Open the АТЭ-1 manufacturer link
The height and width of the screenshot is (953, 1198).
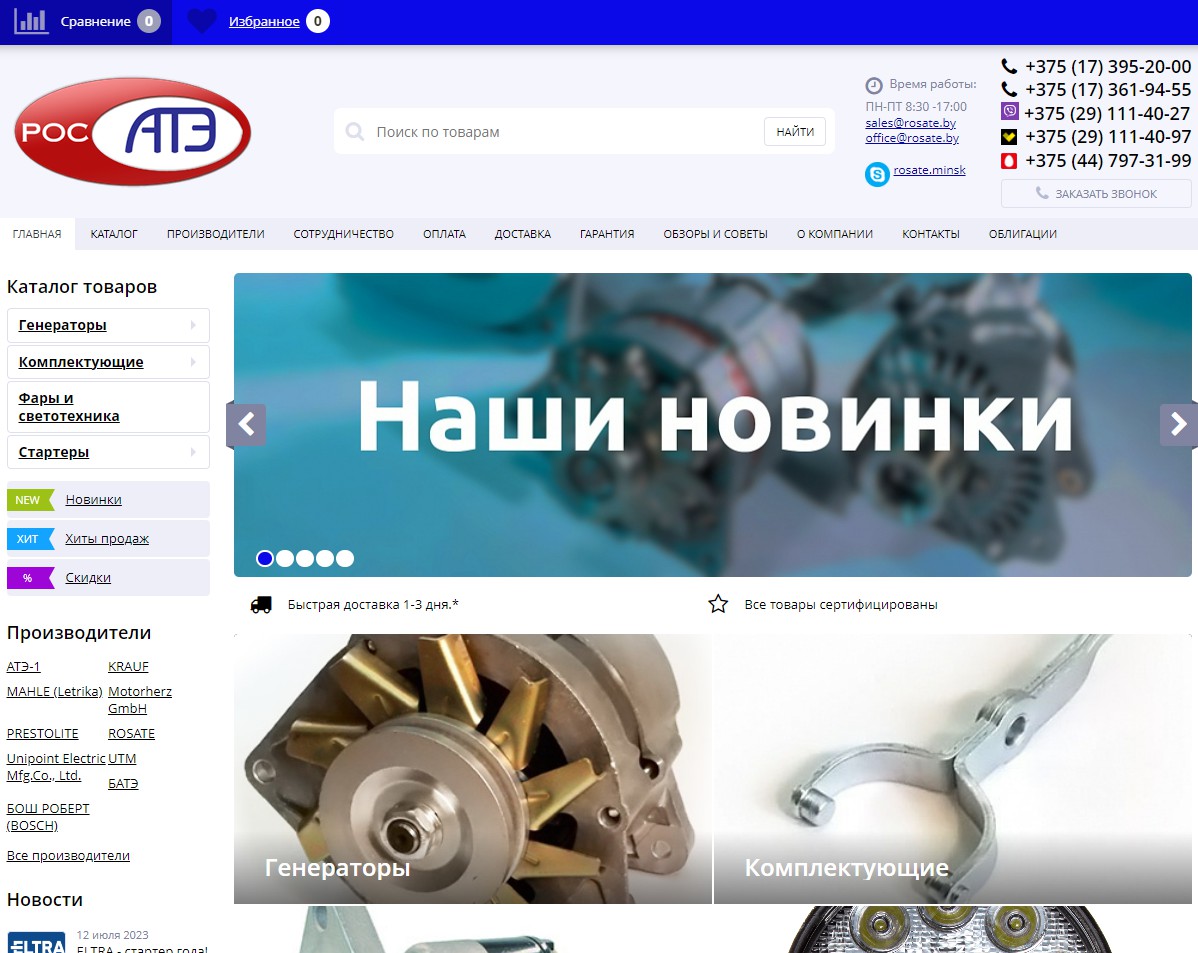[x=24, y=666]
